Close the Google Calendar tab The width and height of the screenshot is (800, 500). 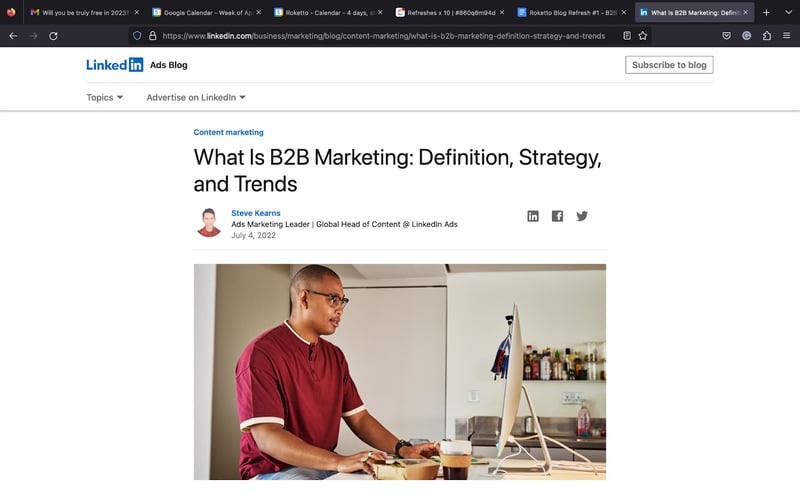tap(258, 12)
